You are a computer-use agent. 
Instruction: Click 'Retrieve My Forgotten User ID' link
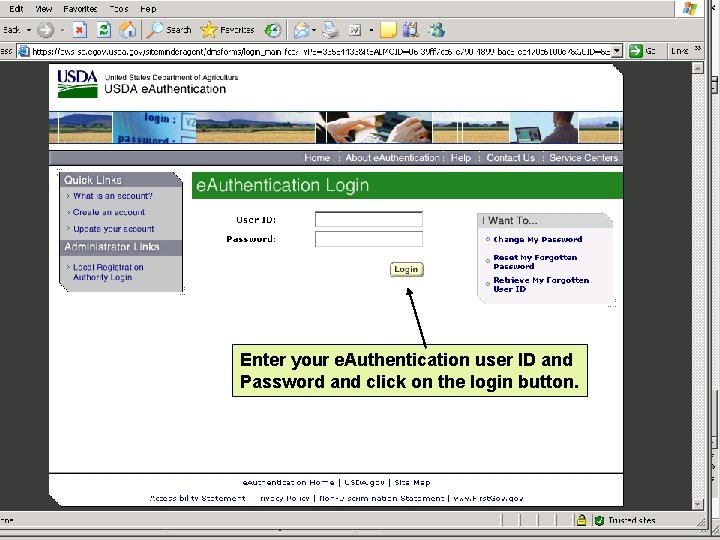(541, 285)
